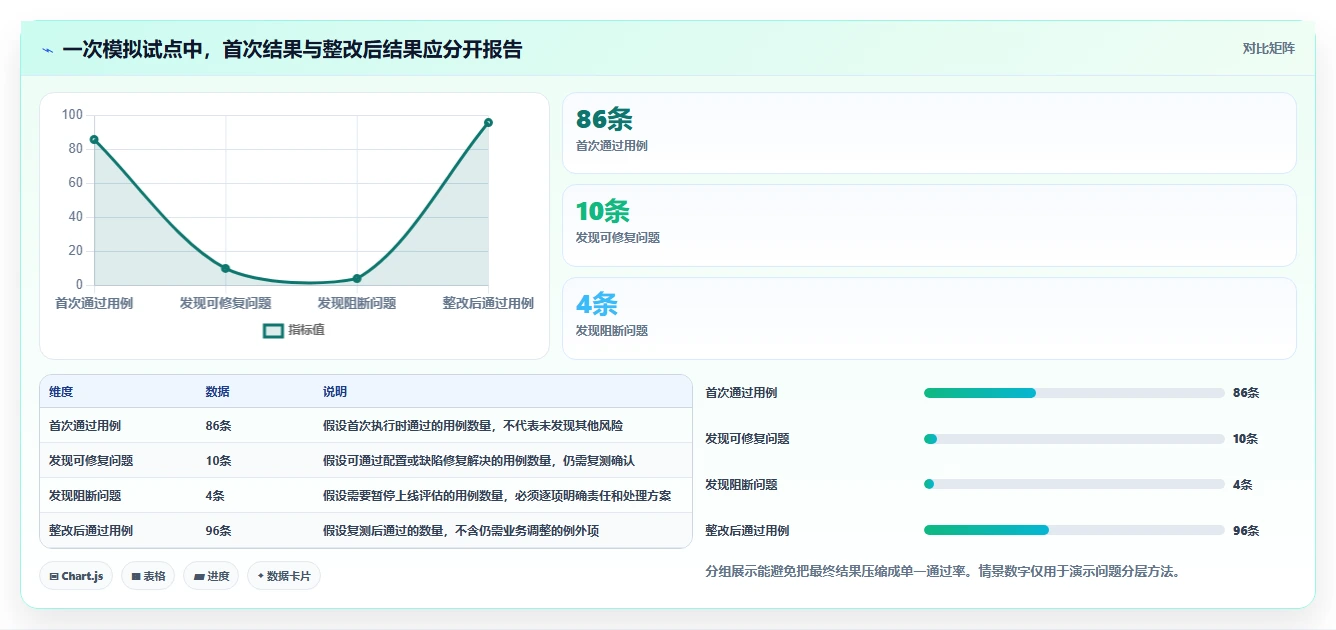Click the lightning icon beside the title

click(48, 50)
